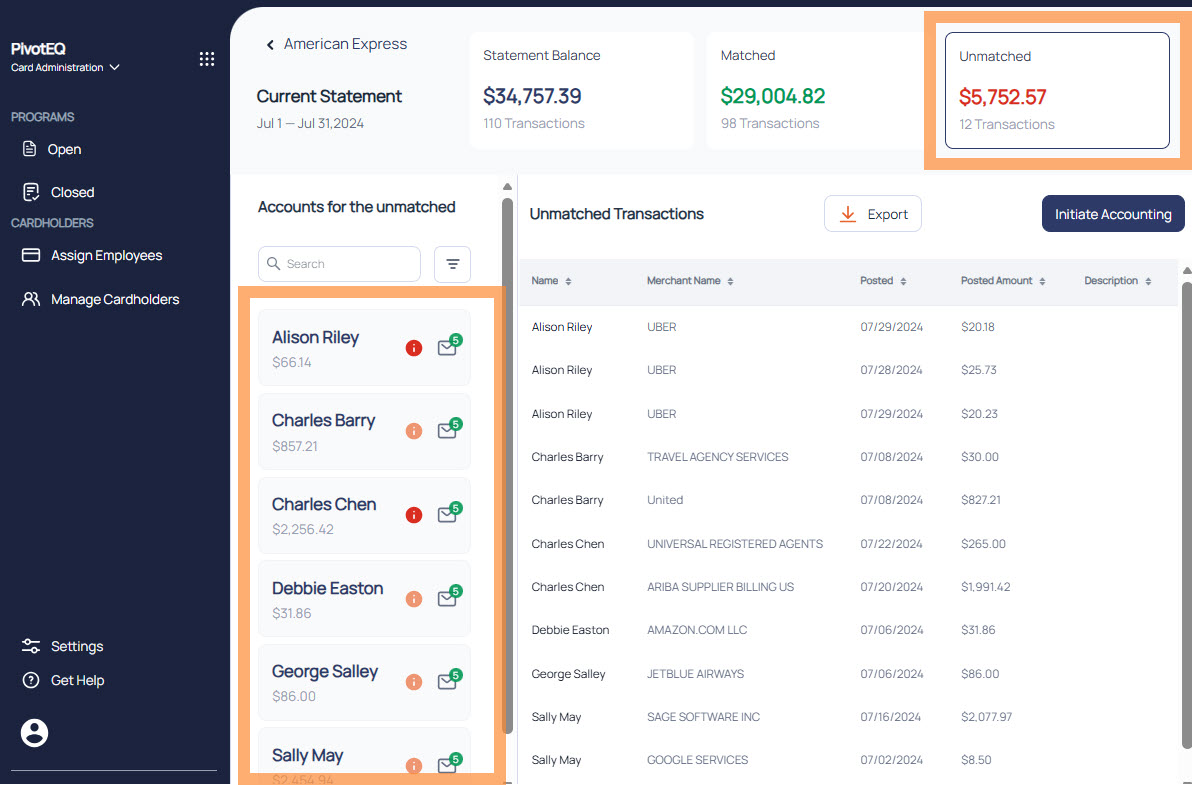Viewport: 1192px width, 785px height.
Task: Select Closed programs in sidebar
Action: 72,192
